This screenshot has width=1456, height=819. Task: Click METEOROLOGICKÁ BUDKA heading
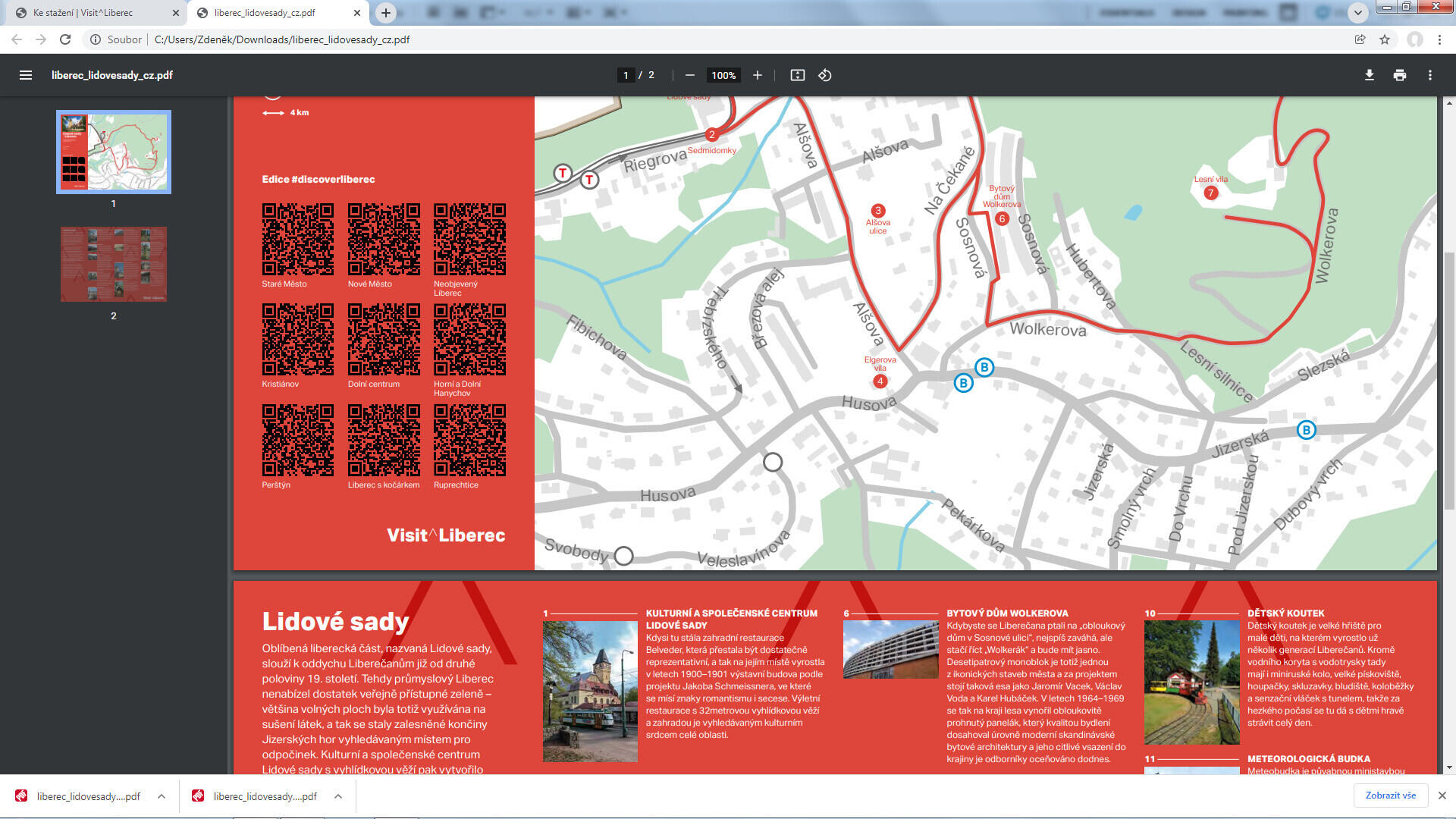coord(1309,758)
